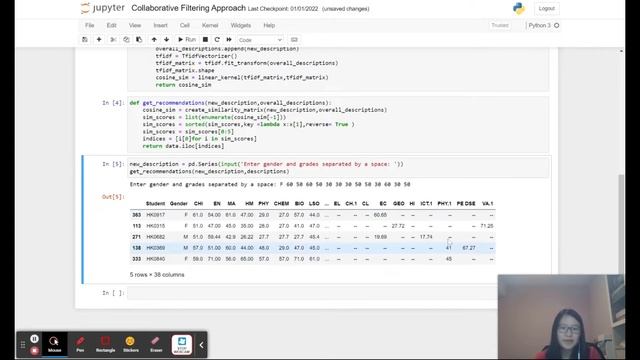The width and height of the screenshot is (640, 360).
Task: Open the Kernel menu
Action: (x=210, y=25)
